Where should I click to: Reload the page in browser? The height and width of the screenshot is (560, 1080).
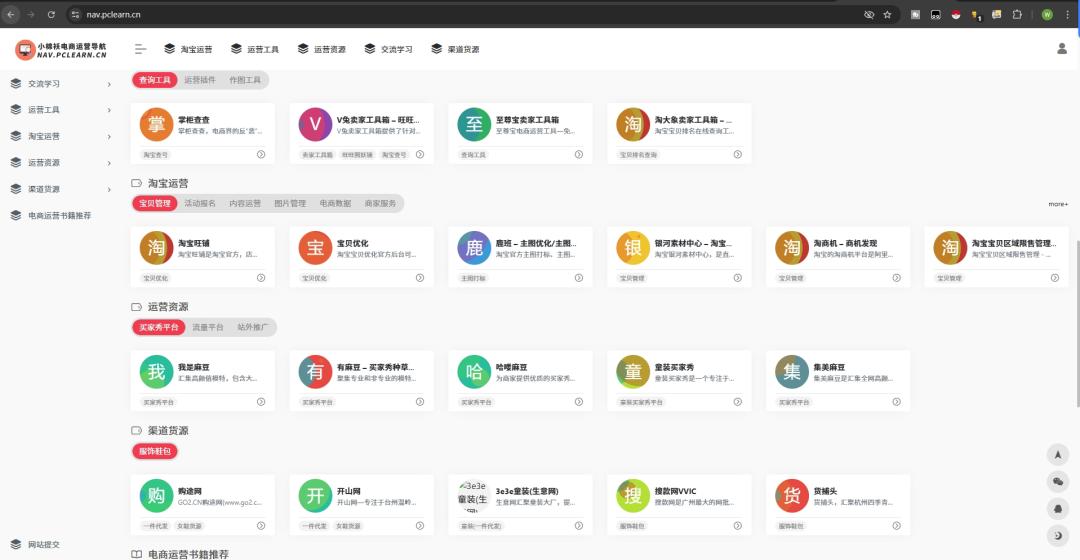(51, 14)
